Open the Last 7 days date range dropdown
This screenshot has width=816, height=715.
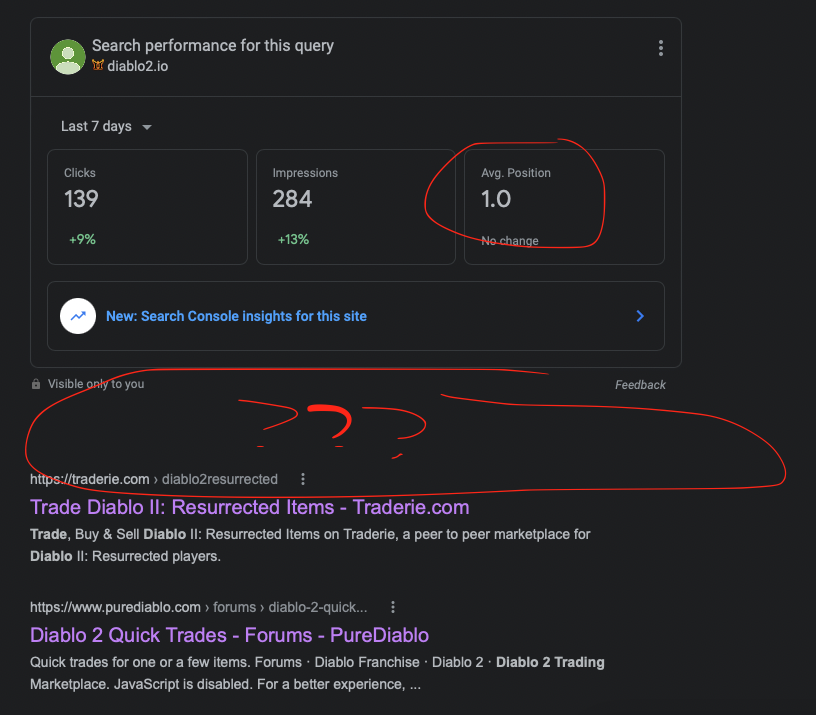coord(105,126)
